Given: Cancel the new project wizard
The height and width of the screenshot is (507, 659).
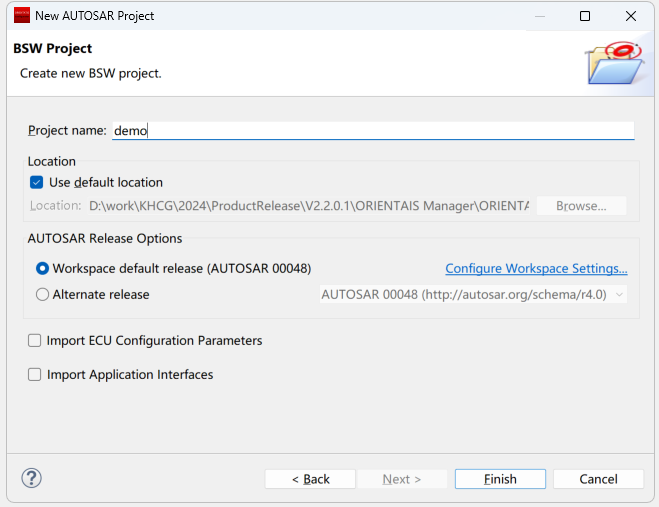Looking at the screenshot, I should (598, 479).
